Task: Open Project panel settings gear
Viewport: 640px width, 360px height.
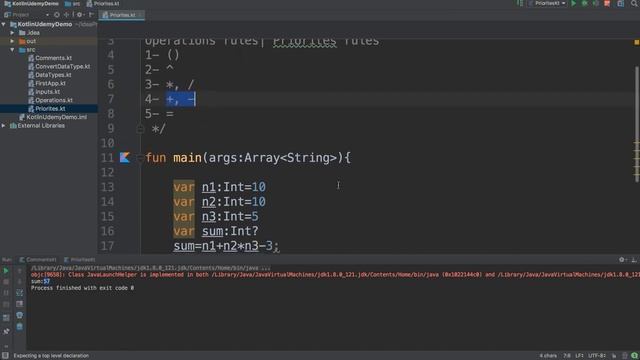Action: [x=80, y=15]
